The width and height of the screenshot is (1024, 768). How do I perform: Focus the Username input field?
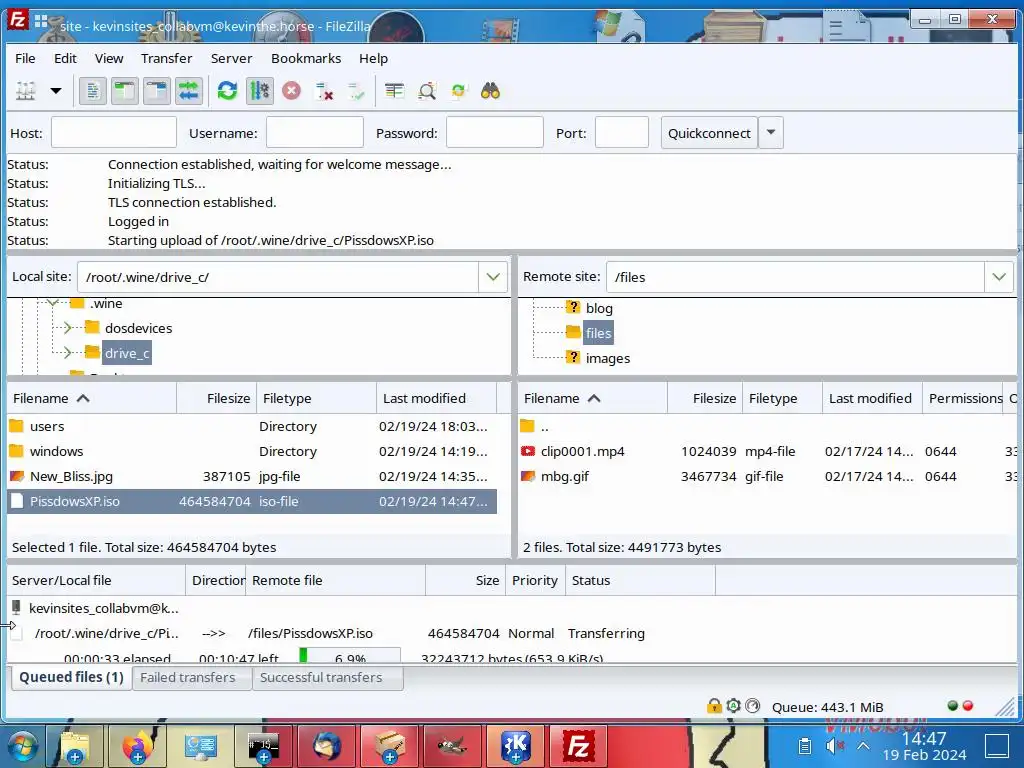click(315, 133)
